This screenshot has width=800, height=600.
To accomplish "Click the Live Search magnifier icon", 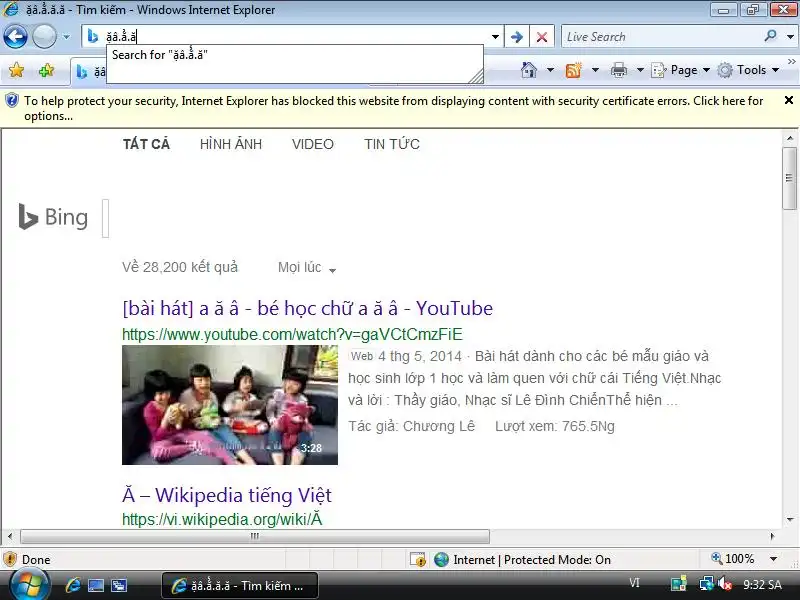I will pyautogui.click(x=770, y=36).
